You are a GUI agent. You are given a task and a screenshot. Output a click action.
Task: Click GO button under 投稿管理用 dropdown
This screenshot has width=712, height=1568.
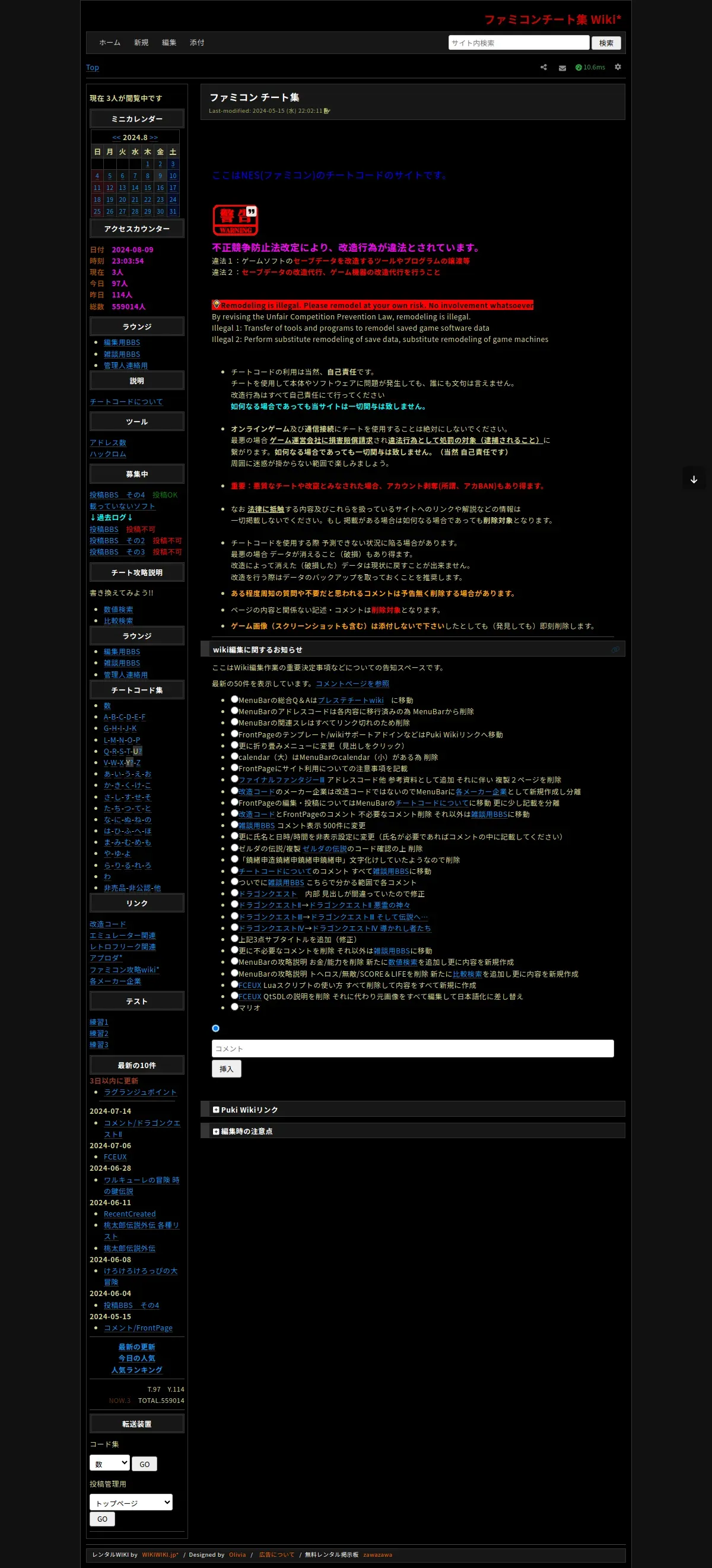[x=102, y=1519]
